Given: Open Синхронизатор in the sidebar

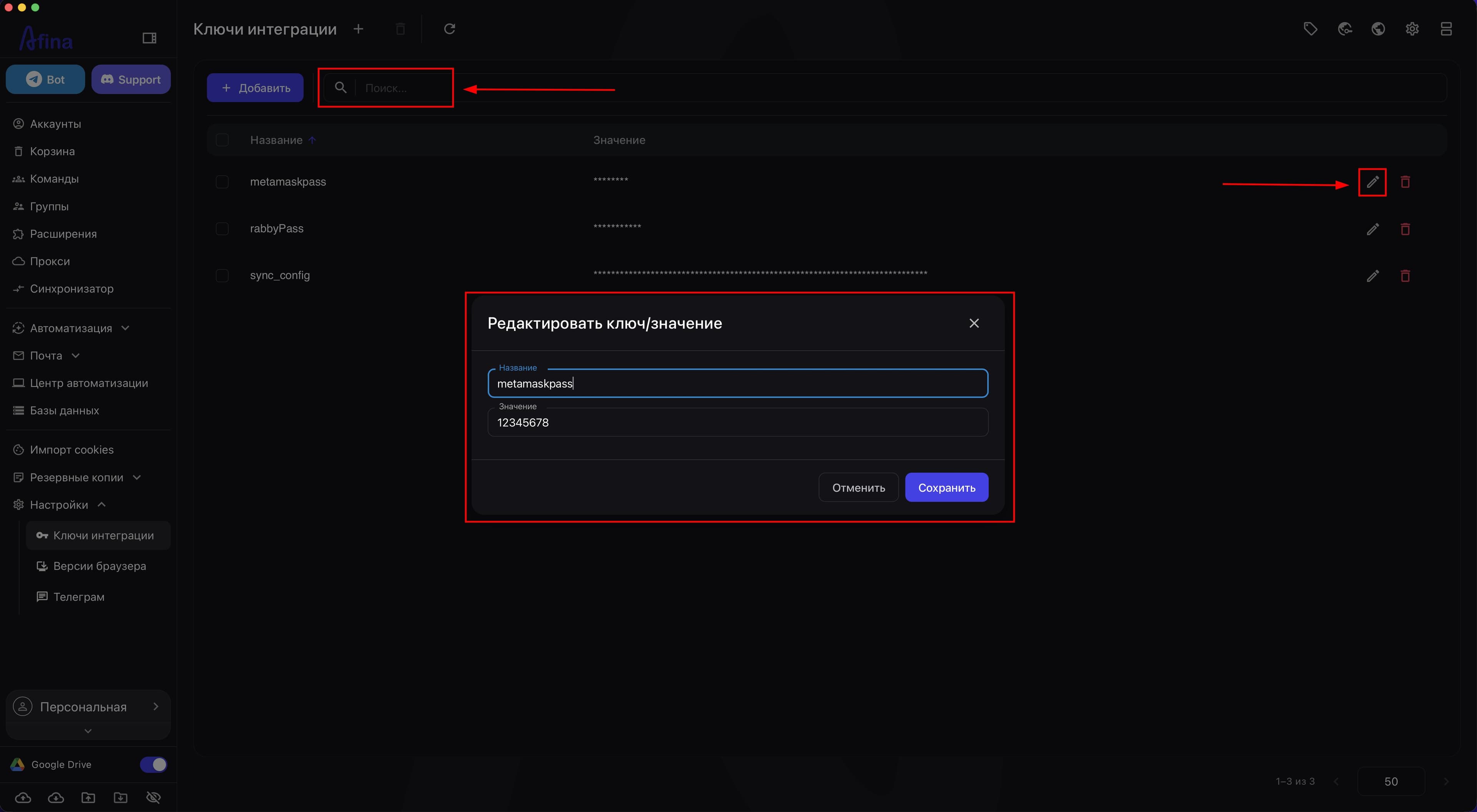Looking at the screenshot, I should (71, 289).
